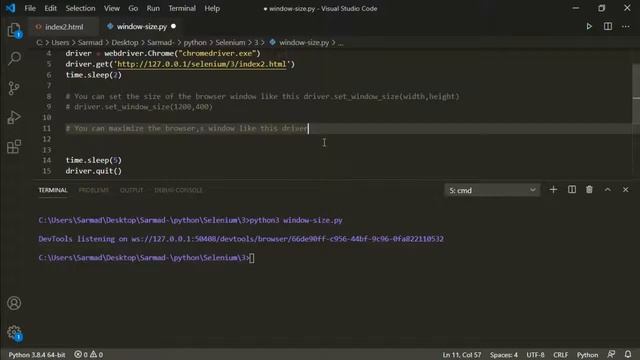The height and width of the screenshot is (360, 640).
Task: Switch to the window-size.py tab
Action: point(141,27)
